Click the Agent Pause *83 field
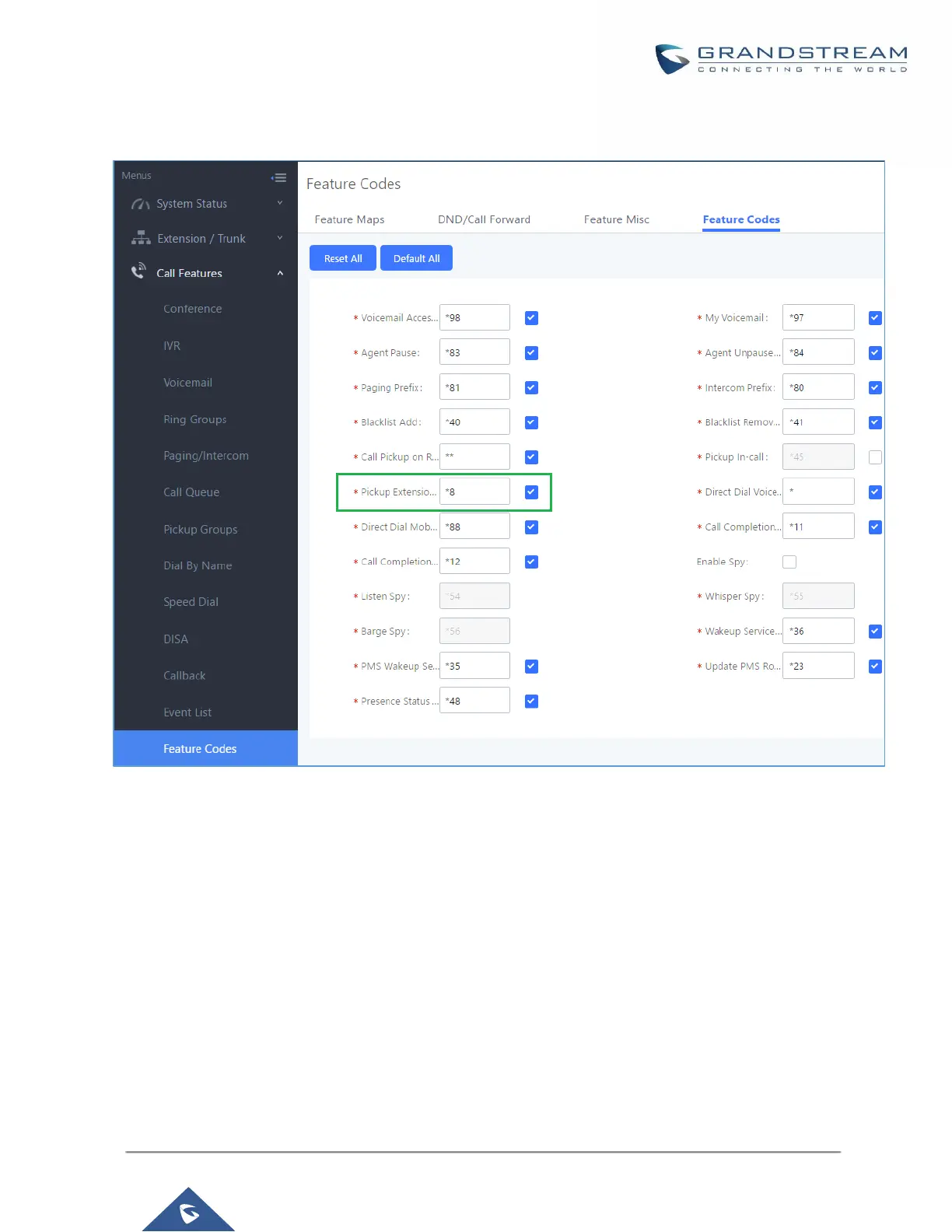 click(x=474, y=352)
